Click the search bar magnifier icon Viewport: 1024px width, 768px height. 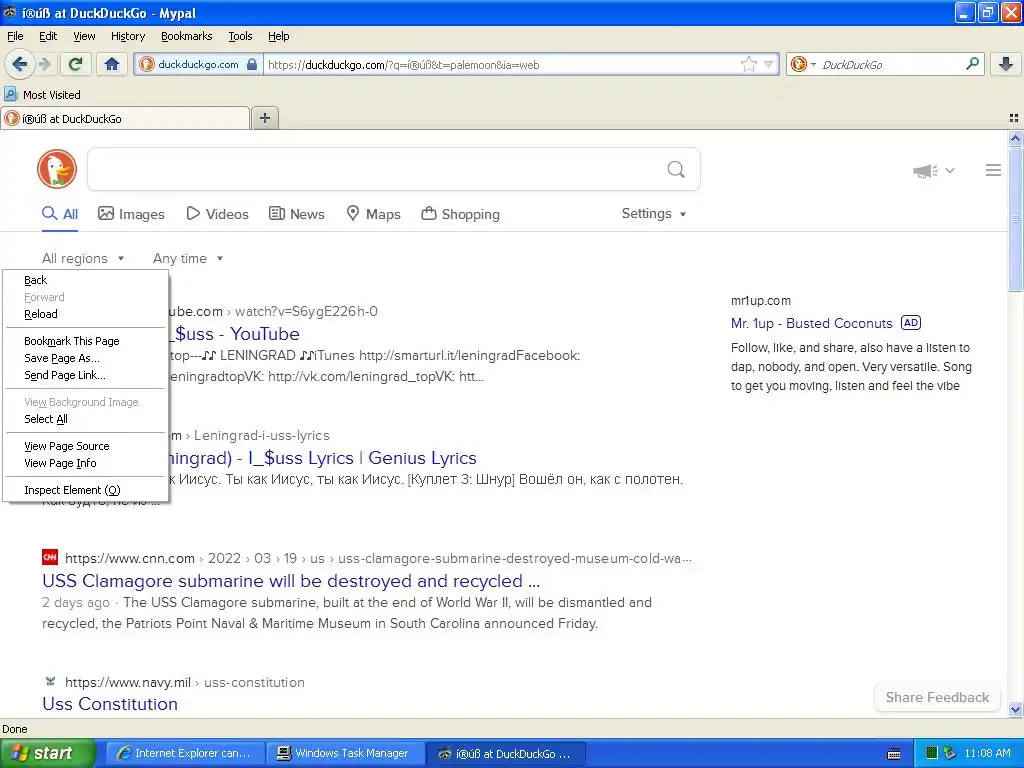972,64
